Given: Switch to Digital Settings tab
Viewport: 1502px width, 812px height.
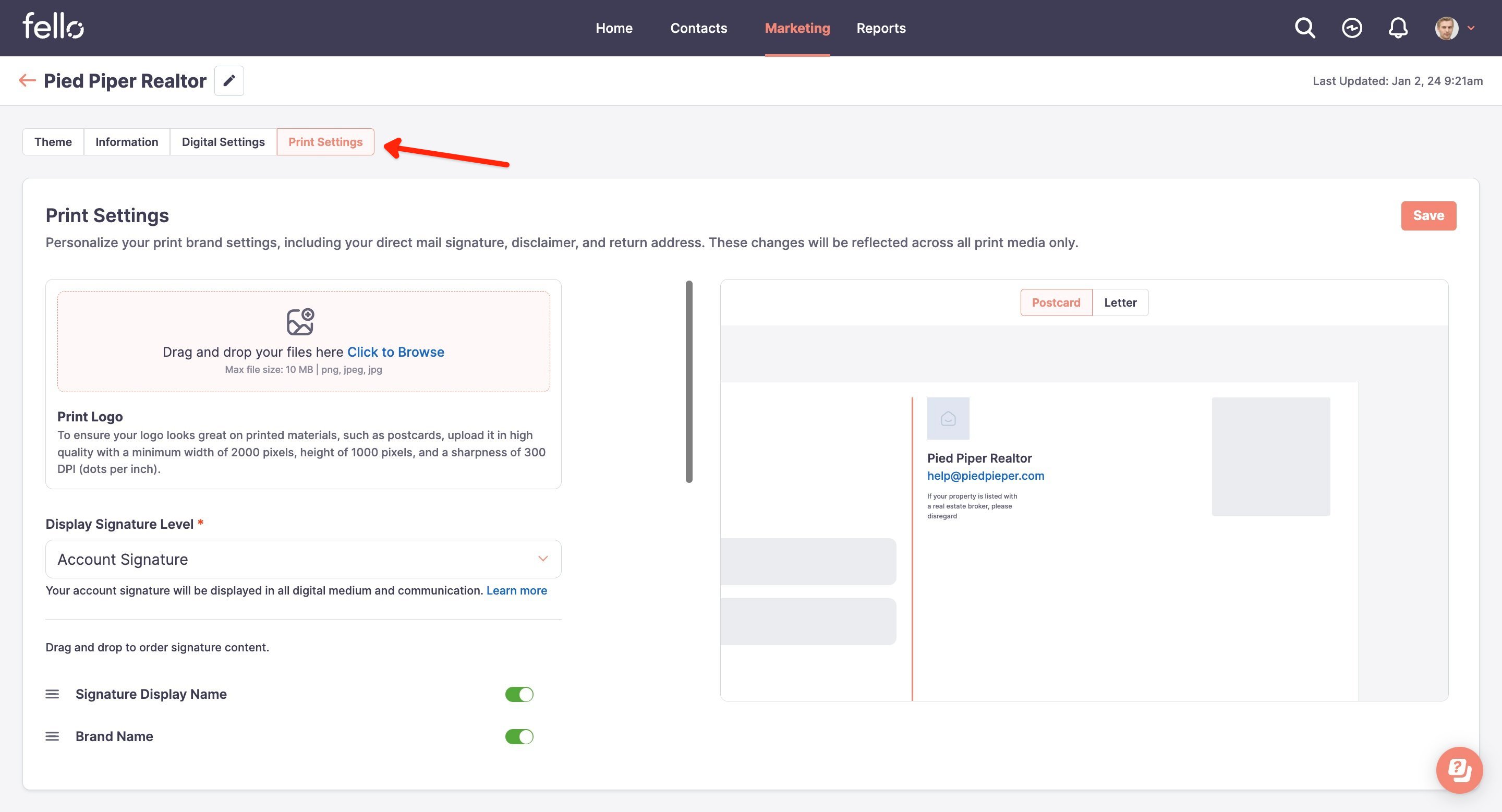Looking at the screenshot, I should pos(223,142).
